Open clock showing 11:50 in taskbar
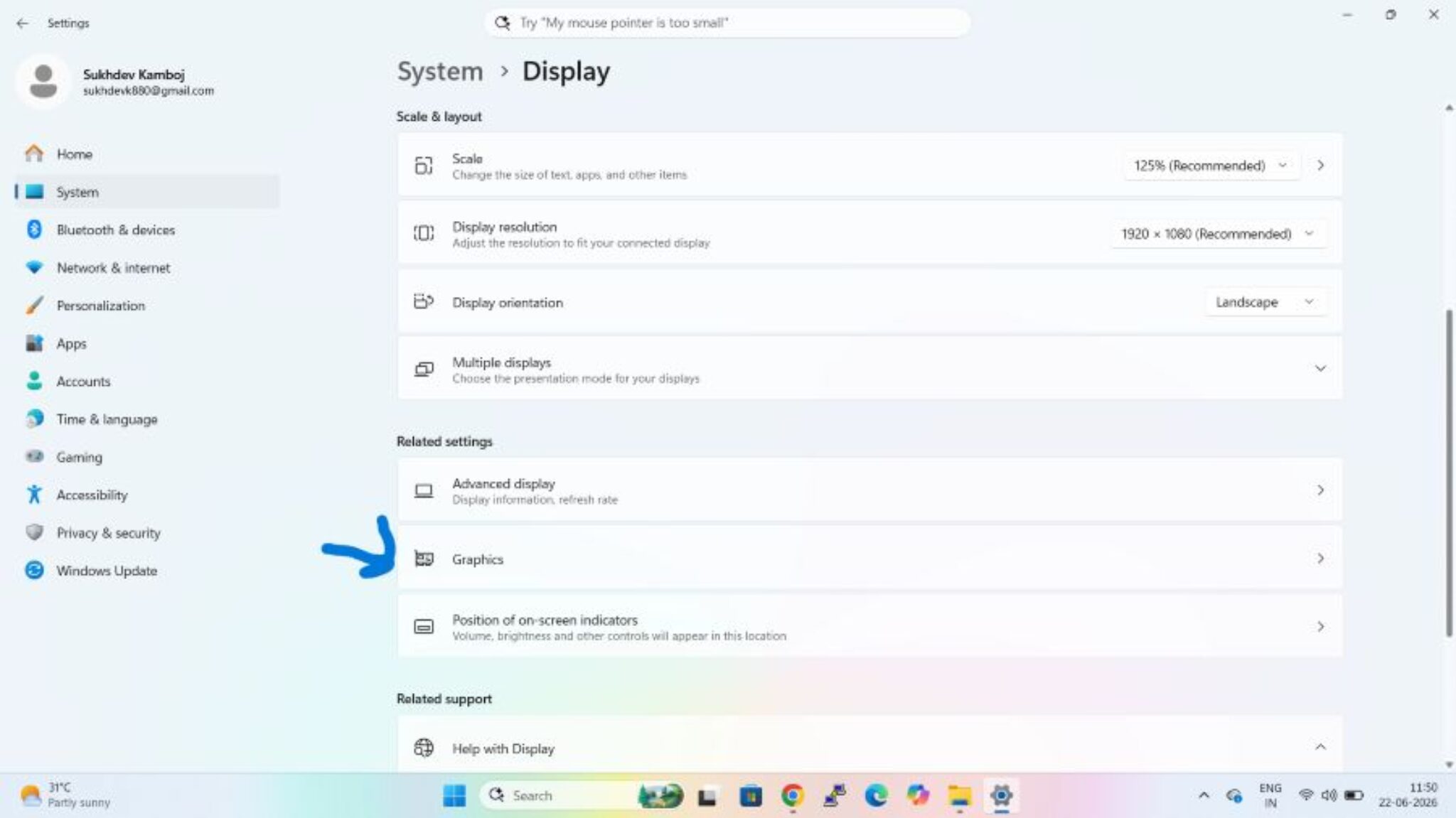This screenshot has width=1456, height=818. pos(1408,795)
